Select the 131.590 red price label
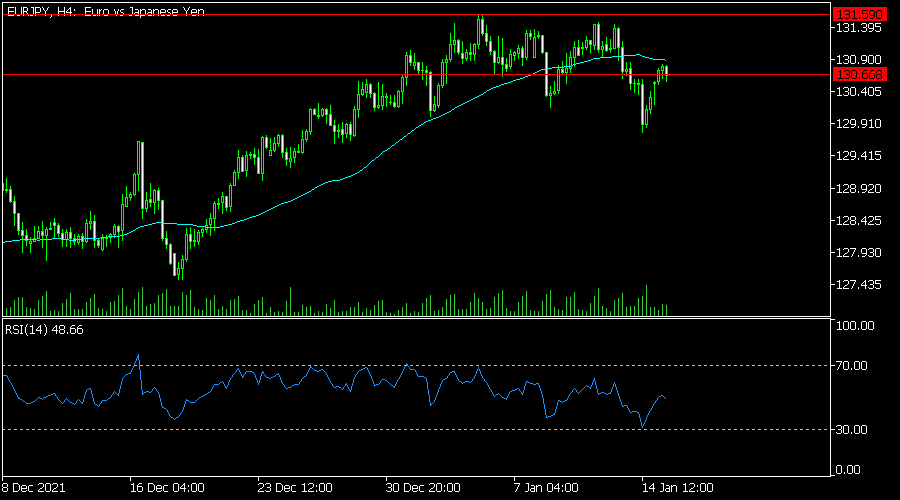Image resolution: width=900 pixels, height=500 pixels. click(859, 14)
